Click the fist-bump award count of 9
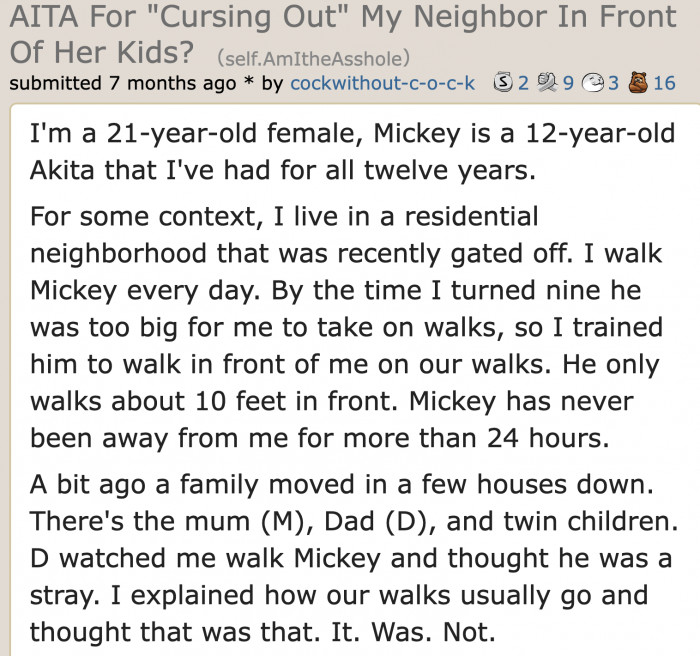 point(568,83)
